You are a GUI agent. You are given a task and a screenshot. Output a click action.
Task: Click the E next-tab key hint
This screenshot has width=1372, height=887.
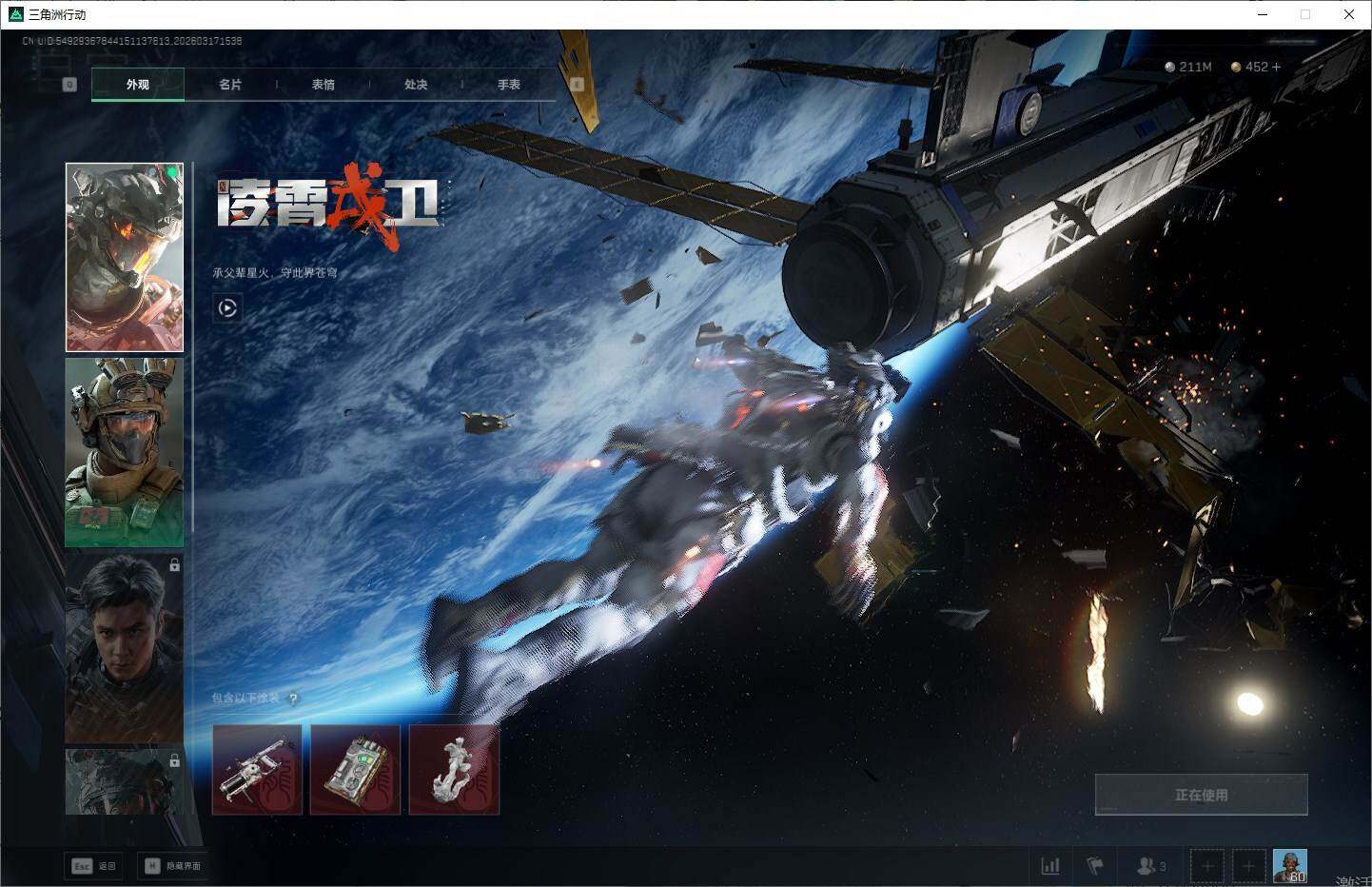(577, 85)
